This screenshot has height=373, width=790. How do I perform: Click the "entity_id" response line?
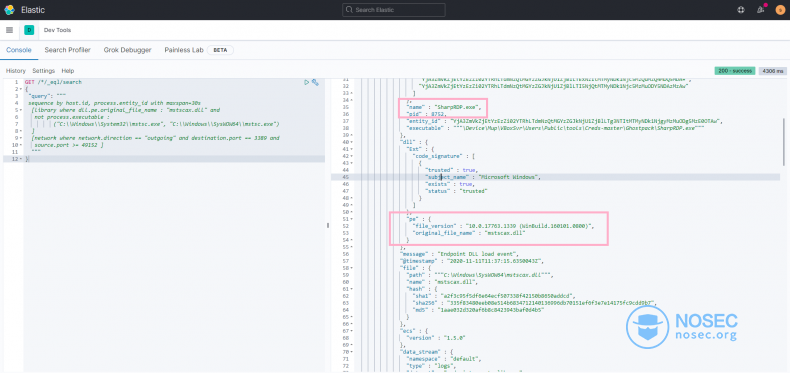(565, 121)
